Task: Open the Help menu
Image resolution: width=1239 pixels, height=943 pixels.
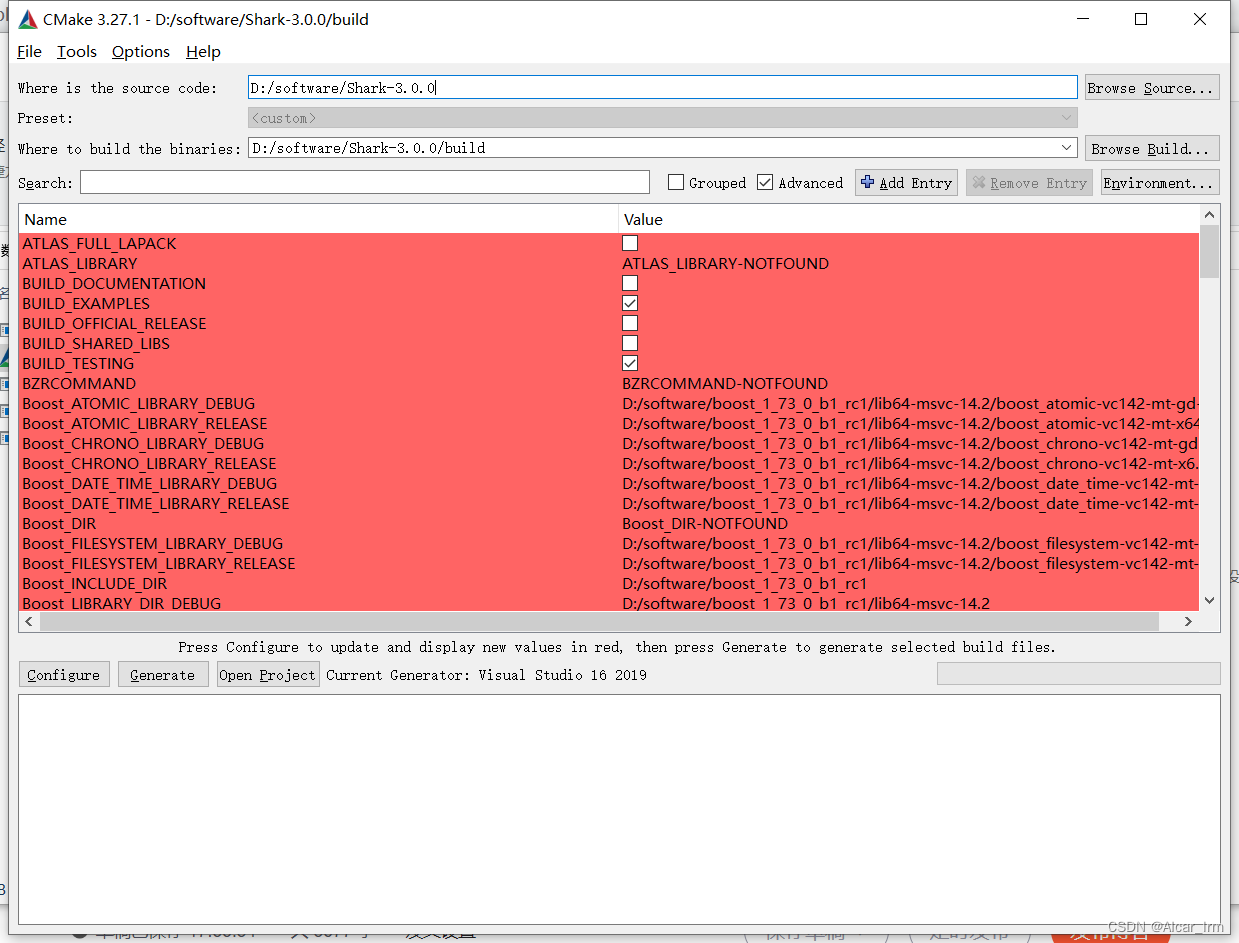Action: click(x=203, y=51)
